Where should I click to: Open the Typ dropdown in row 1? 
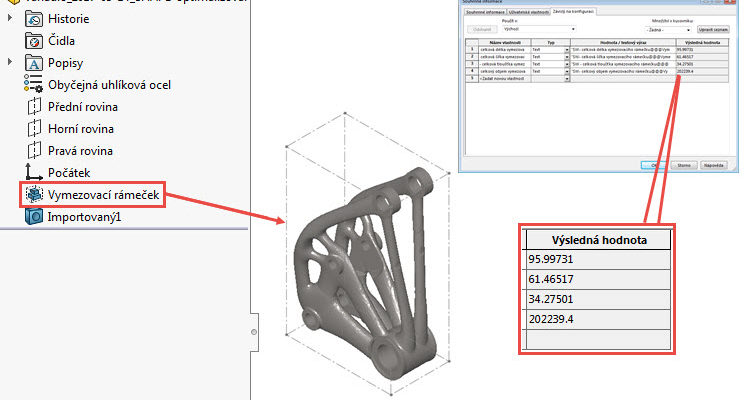pyautogui.click(x=567, y=50)
